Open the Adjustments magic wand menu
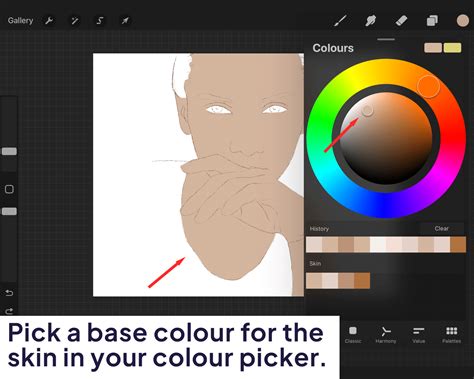 [x=75, y=21]
